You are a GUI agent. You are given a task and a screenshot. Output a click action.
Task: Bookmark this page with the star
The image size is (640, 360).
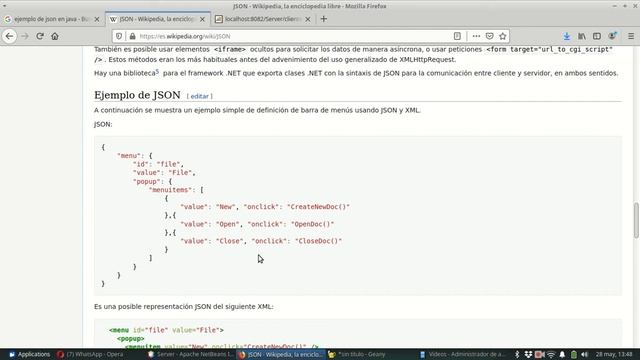pyautogui.click(x=502, y=36)
